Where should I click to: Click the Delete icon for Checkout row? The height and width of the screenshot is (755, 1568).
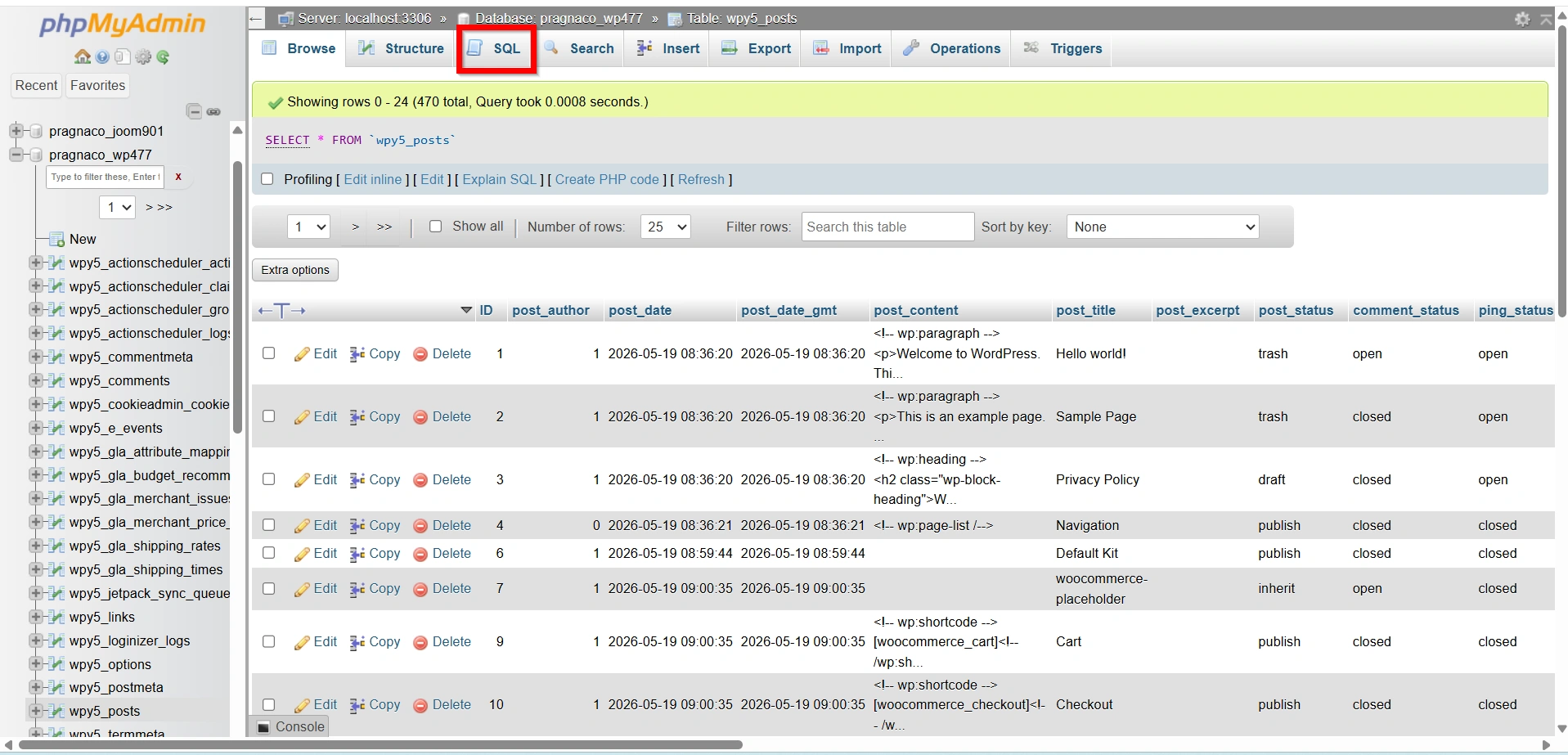pyautogui.click(x=420, y=705)
